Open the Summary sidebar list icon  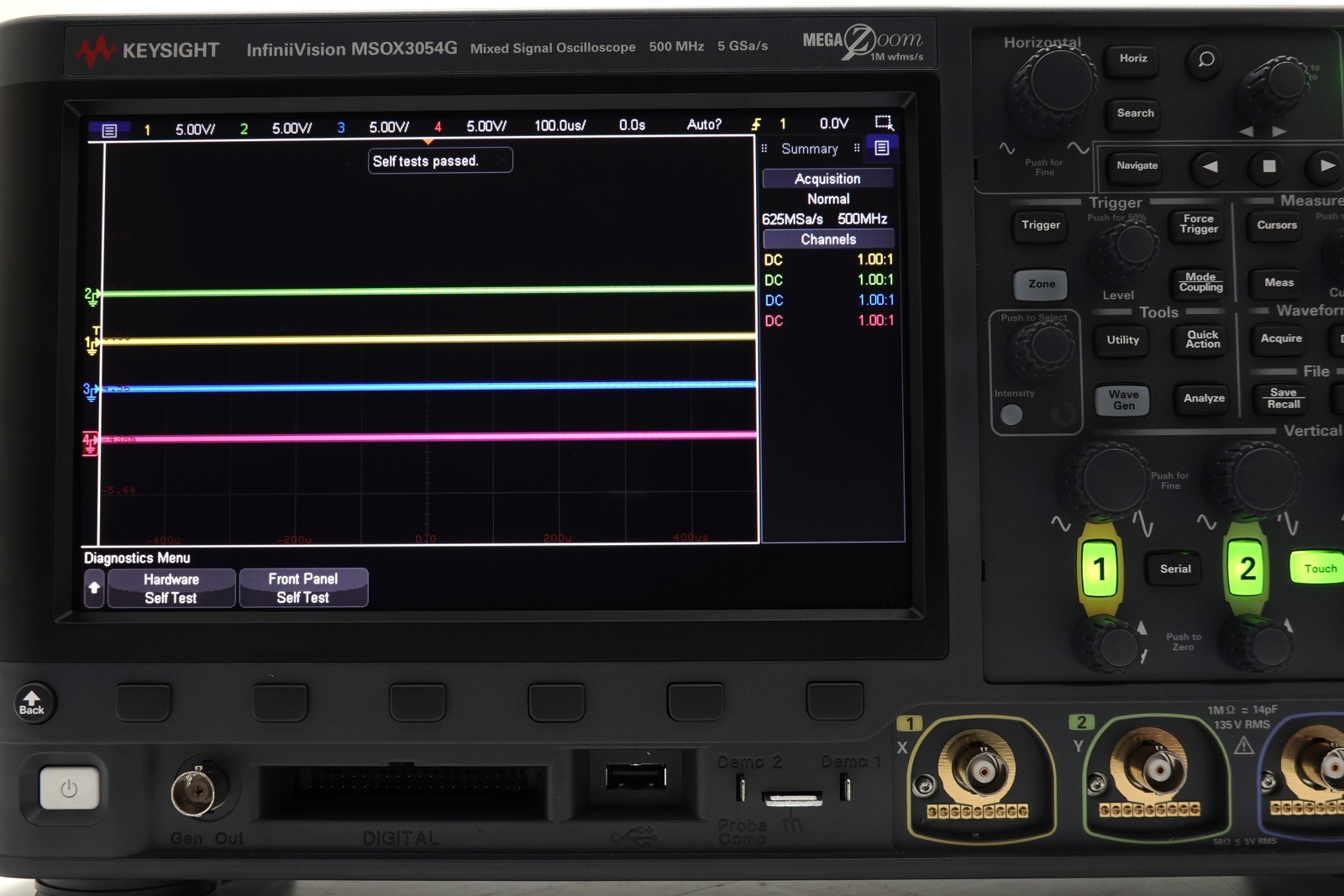click(x=882, y=148)
